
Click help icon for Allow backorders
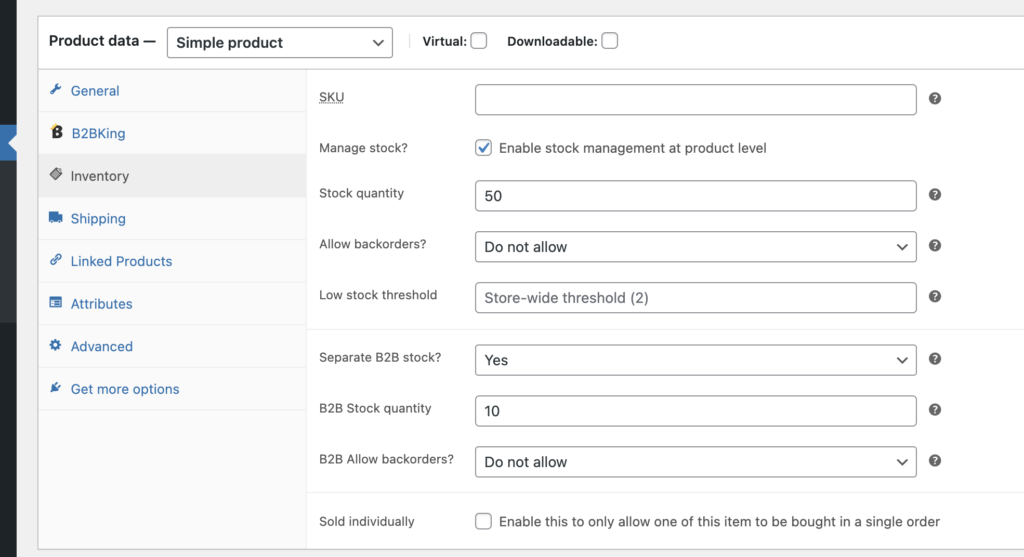[x=935, y=246]
